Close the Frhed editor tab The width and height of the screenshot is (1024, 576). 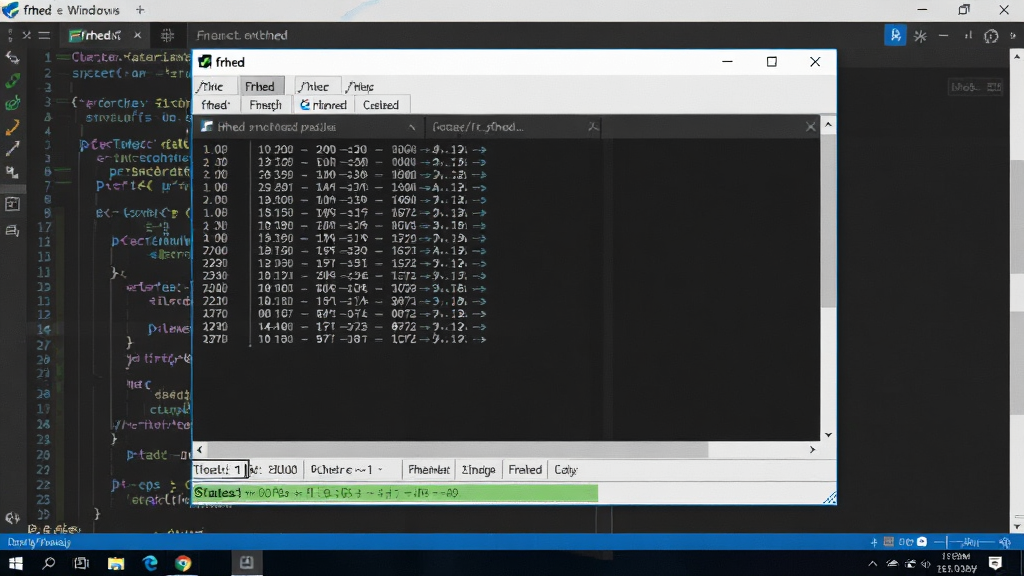click(x=137, y=35)
